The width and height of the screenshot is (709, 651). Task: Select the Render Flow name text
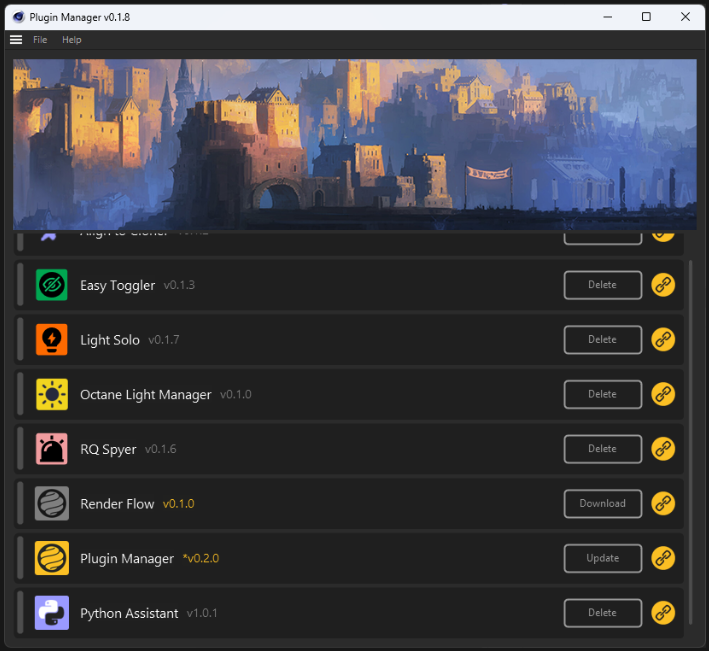[x=117, y=504]
